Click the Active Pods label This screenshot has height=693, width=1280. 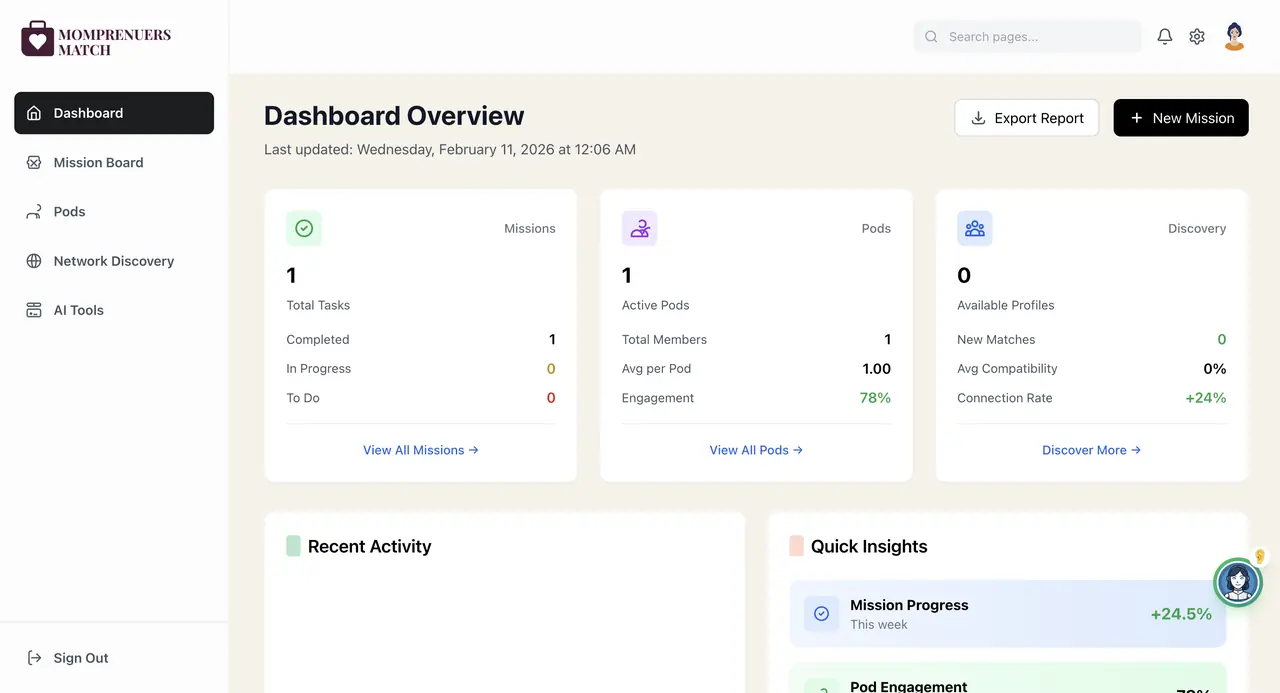point(656,305)
